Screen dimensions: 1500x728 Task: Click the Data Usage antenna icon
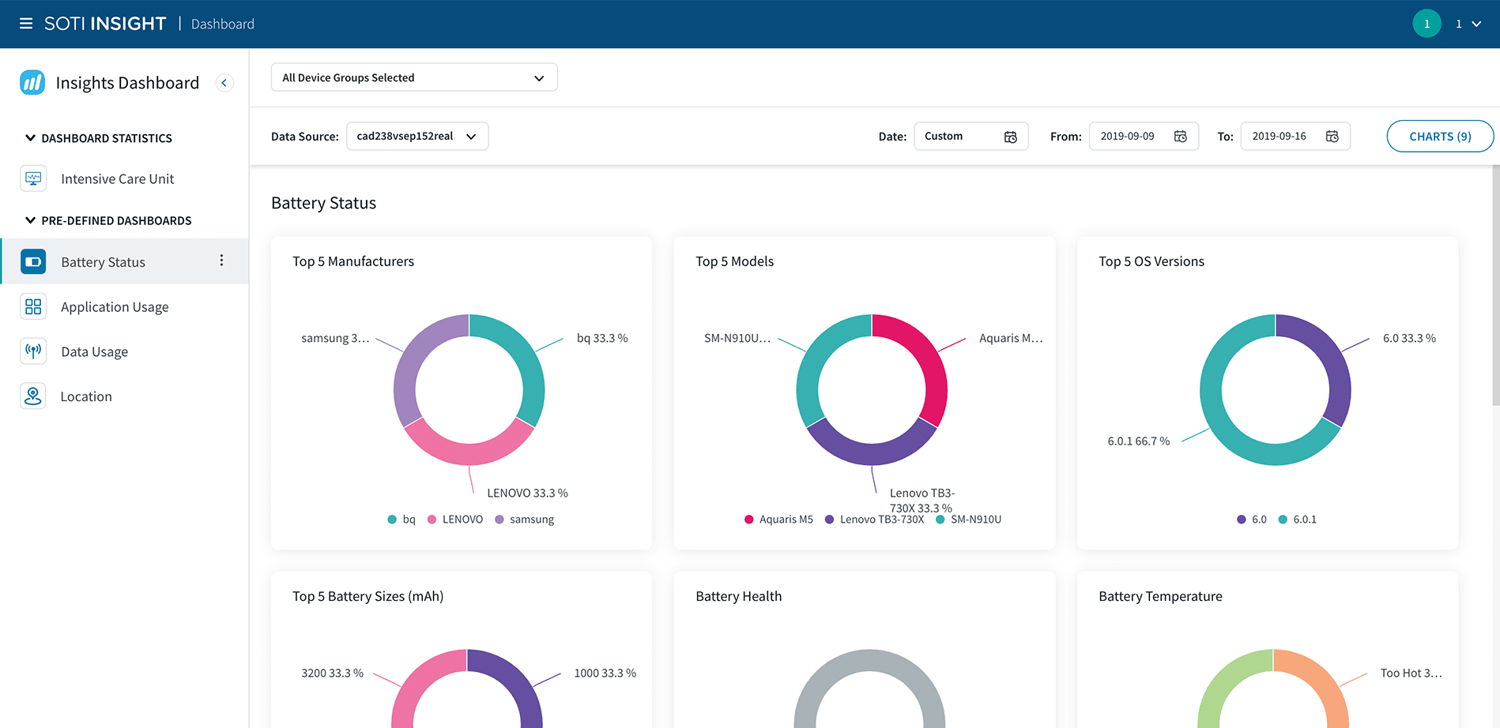point(33,351)
